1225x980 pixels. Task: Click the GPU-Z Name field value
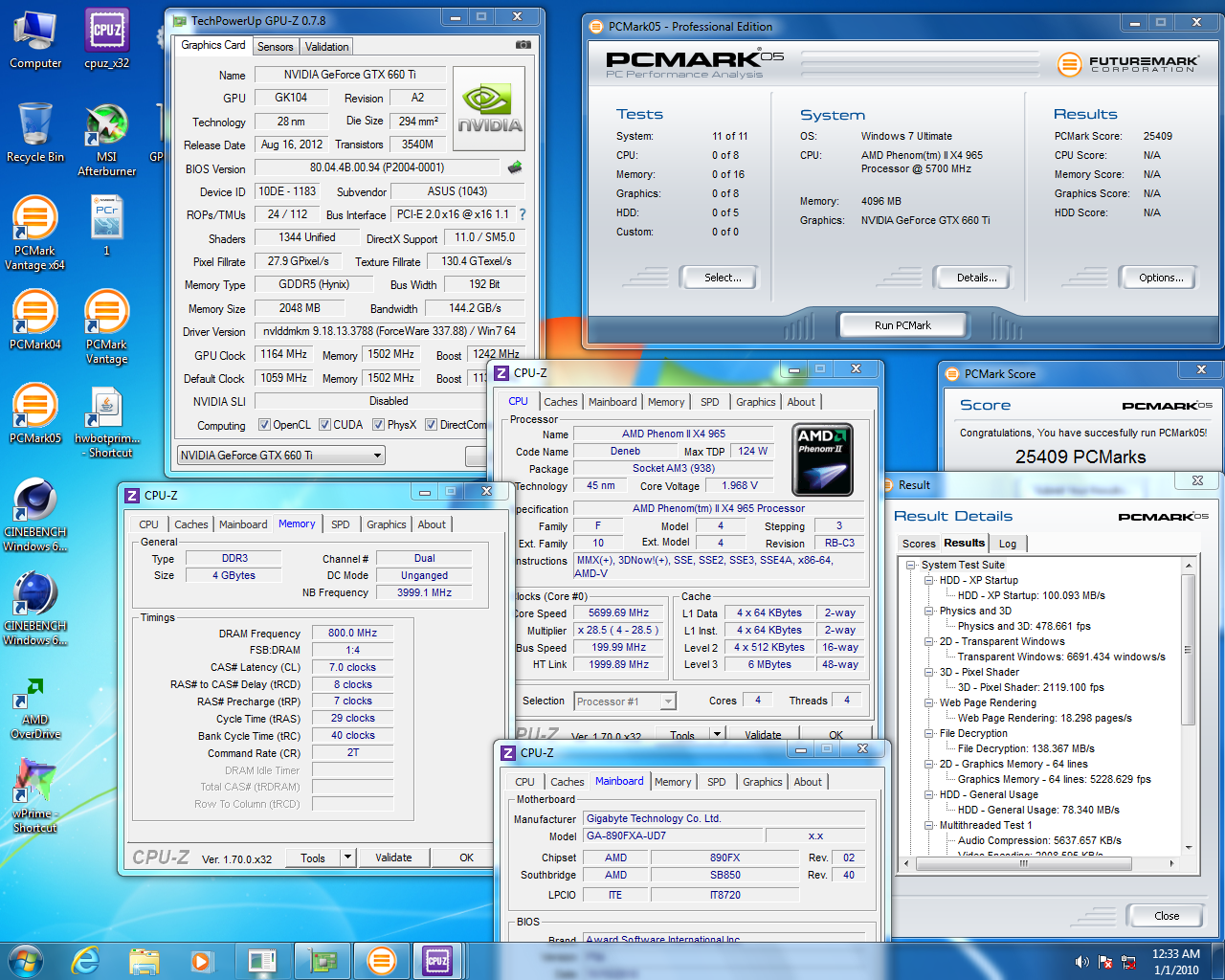pos(350,75)
